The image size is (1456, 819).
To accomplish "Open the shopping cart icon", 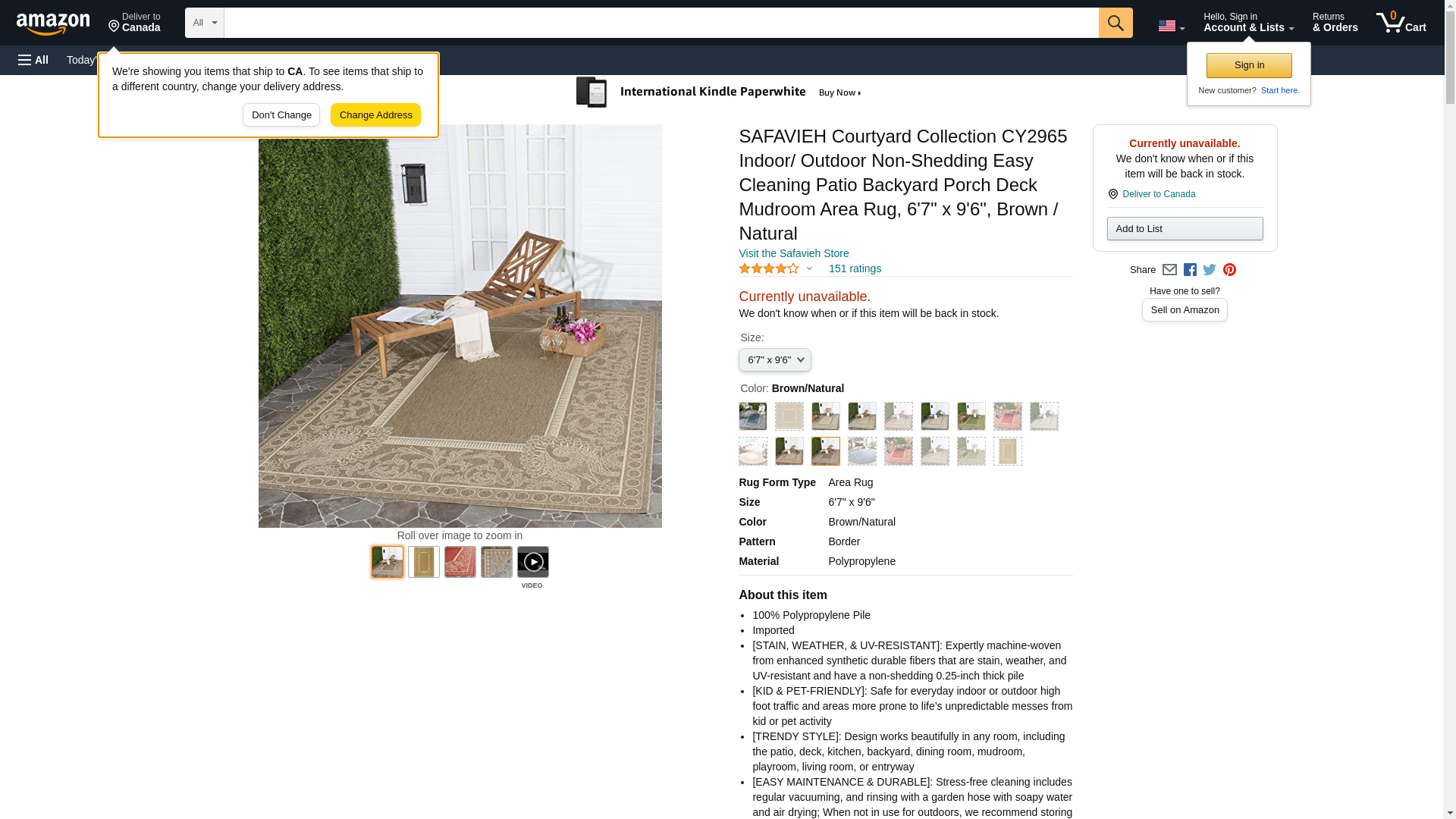I will pos(1401,22).
